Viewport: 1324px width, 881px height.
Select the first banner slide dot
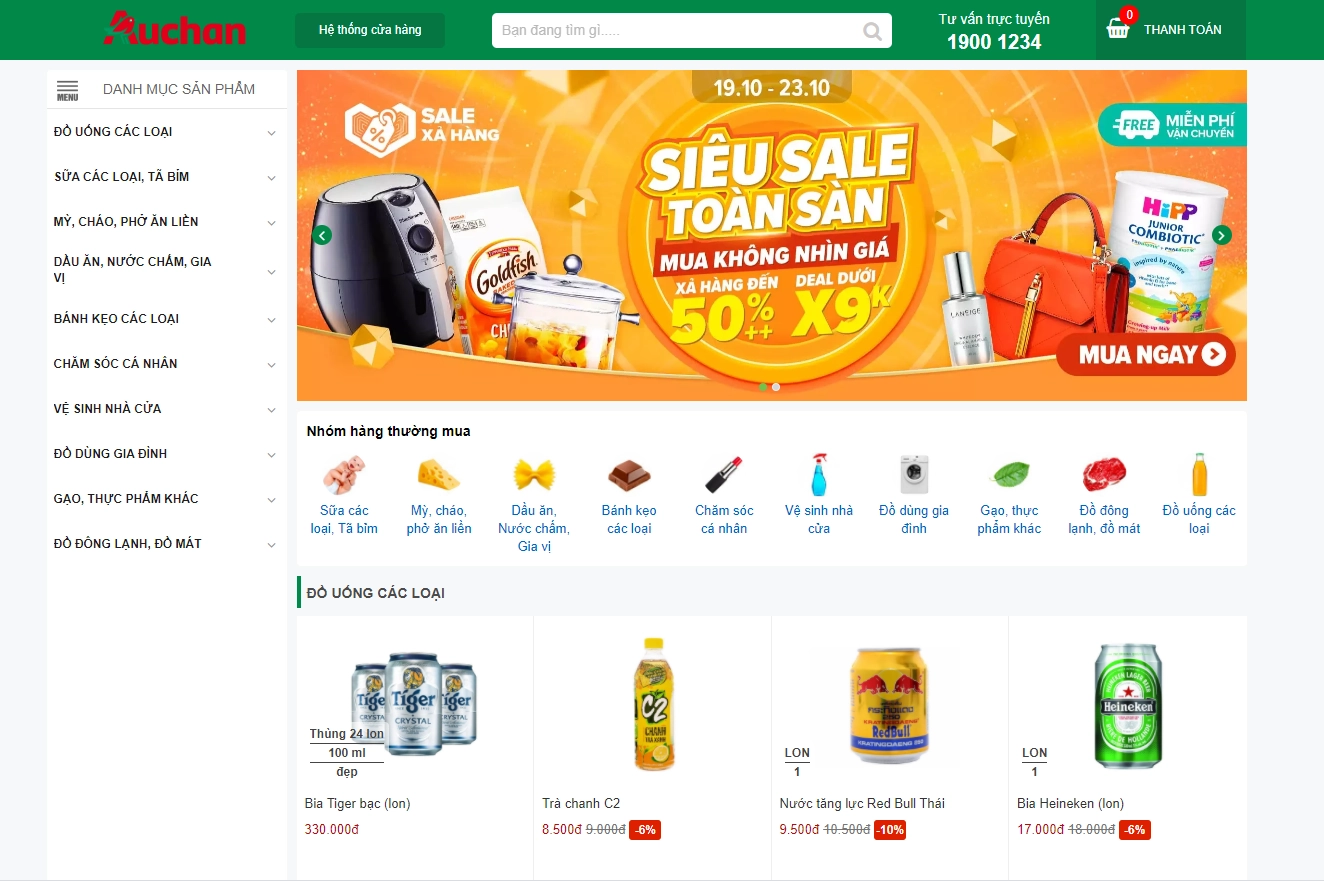tap(763, 387)
